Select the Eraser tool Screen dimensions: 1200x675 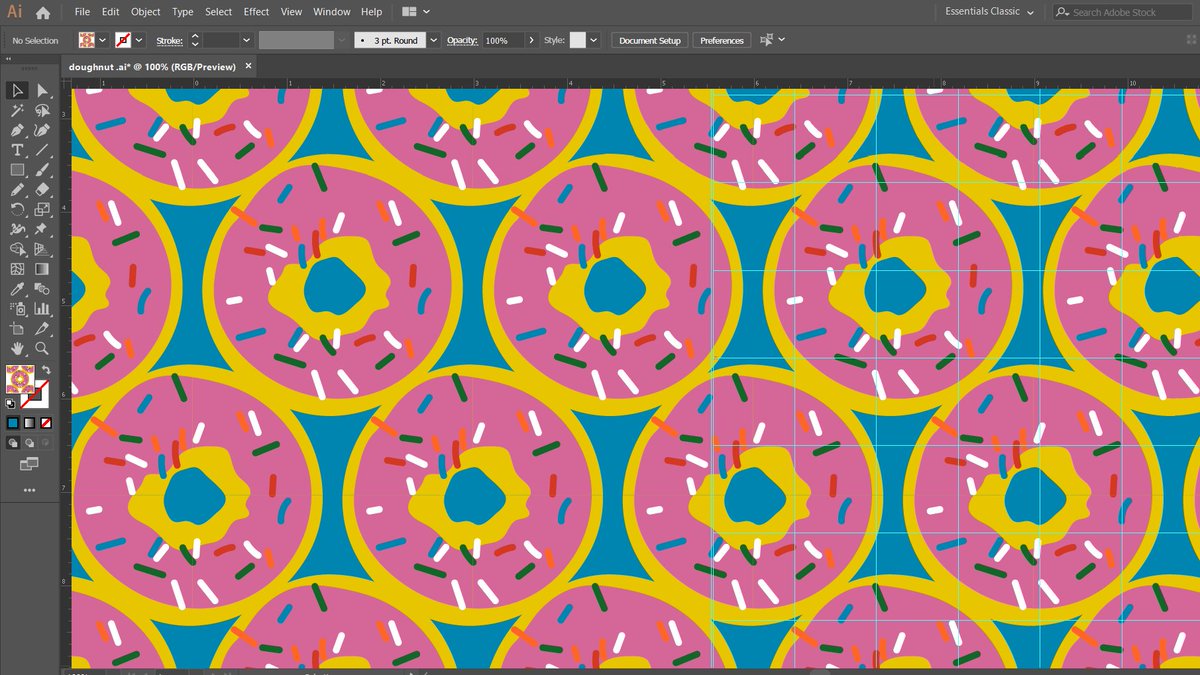coord(42,189)
